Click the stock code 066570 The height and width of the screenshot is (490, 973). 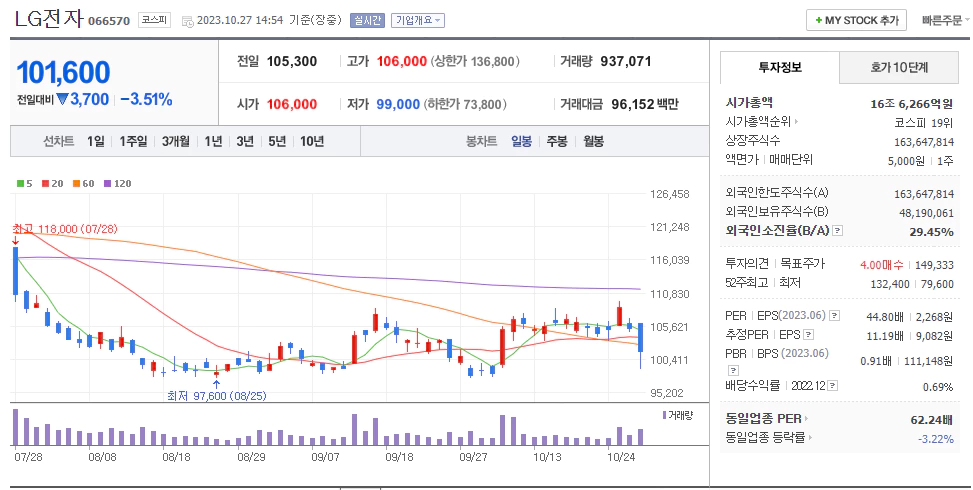[x=109, y=21]
